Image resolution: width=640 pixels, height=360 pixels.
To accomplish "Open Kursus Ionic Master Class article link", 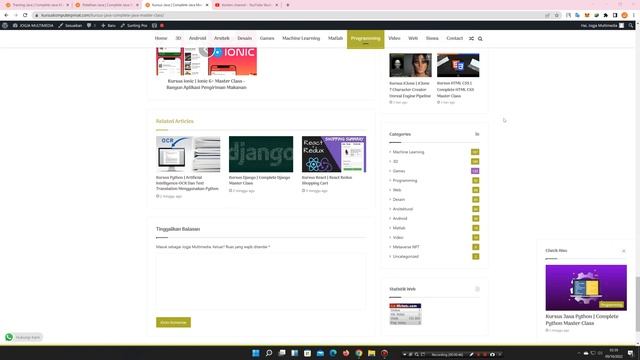I will pyautogui.click(x=206, y=84).
